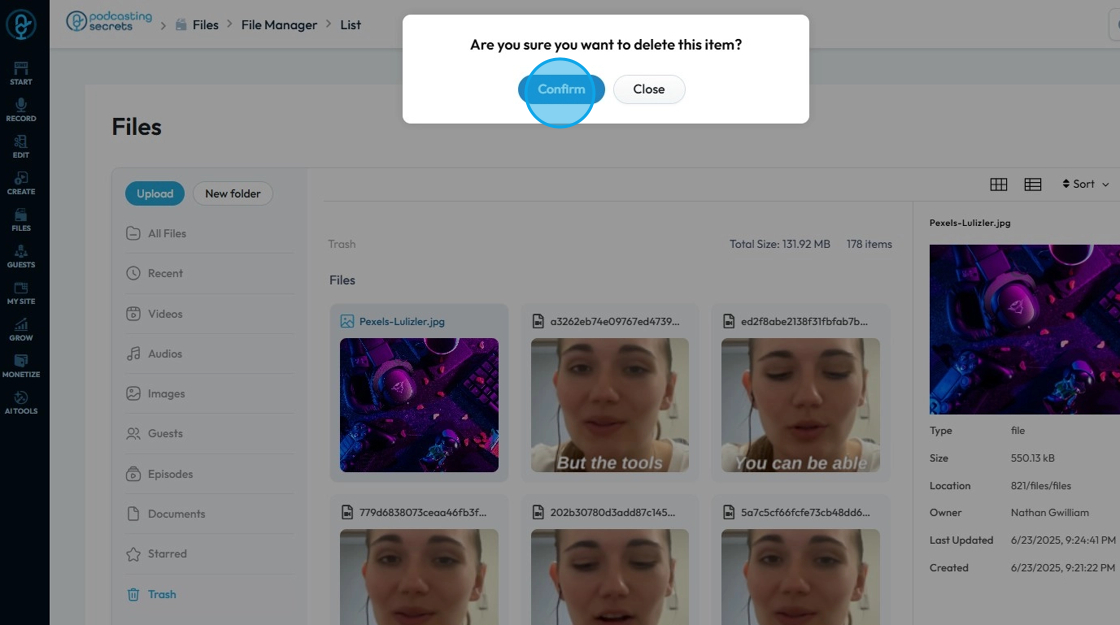Click the Pexels-Lulizler.jpg thumbnail in grid
Viewport: 1120px width, 625px height.
click(419, 405)
